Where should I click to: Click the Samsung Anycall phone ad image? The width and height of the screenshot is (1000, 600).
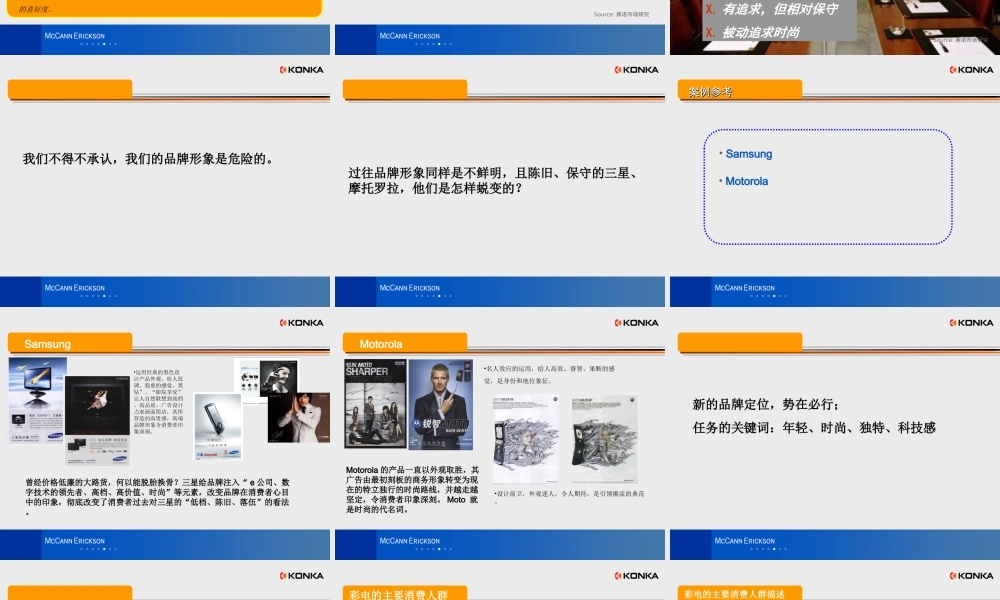216,423
